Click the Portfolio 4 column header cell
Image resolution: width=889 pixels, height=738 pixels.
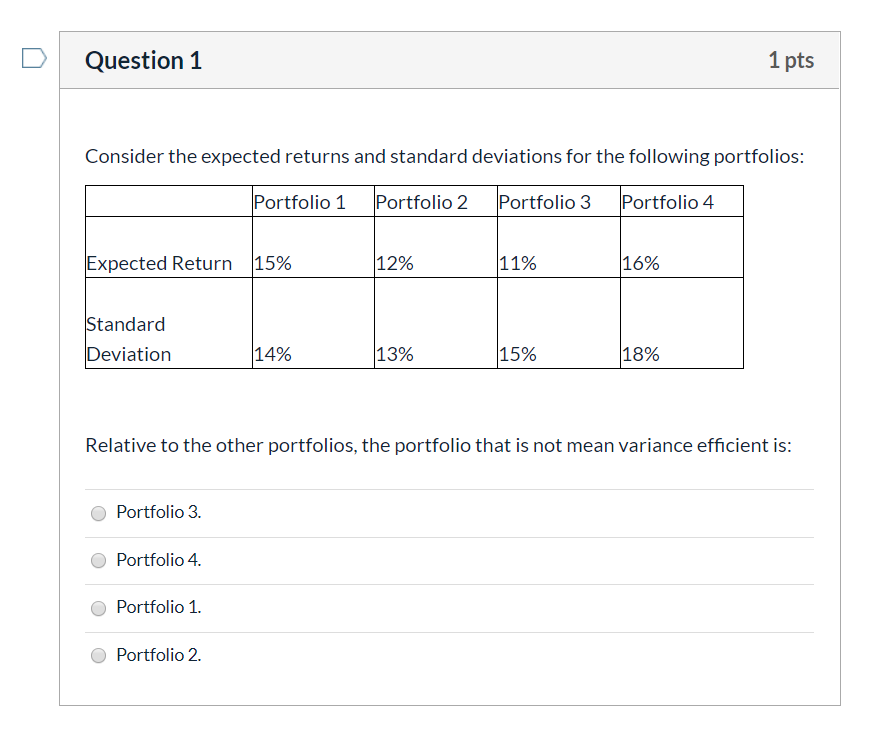667,201
